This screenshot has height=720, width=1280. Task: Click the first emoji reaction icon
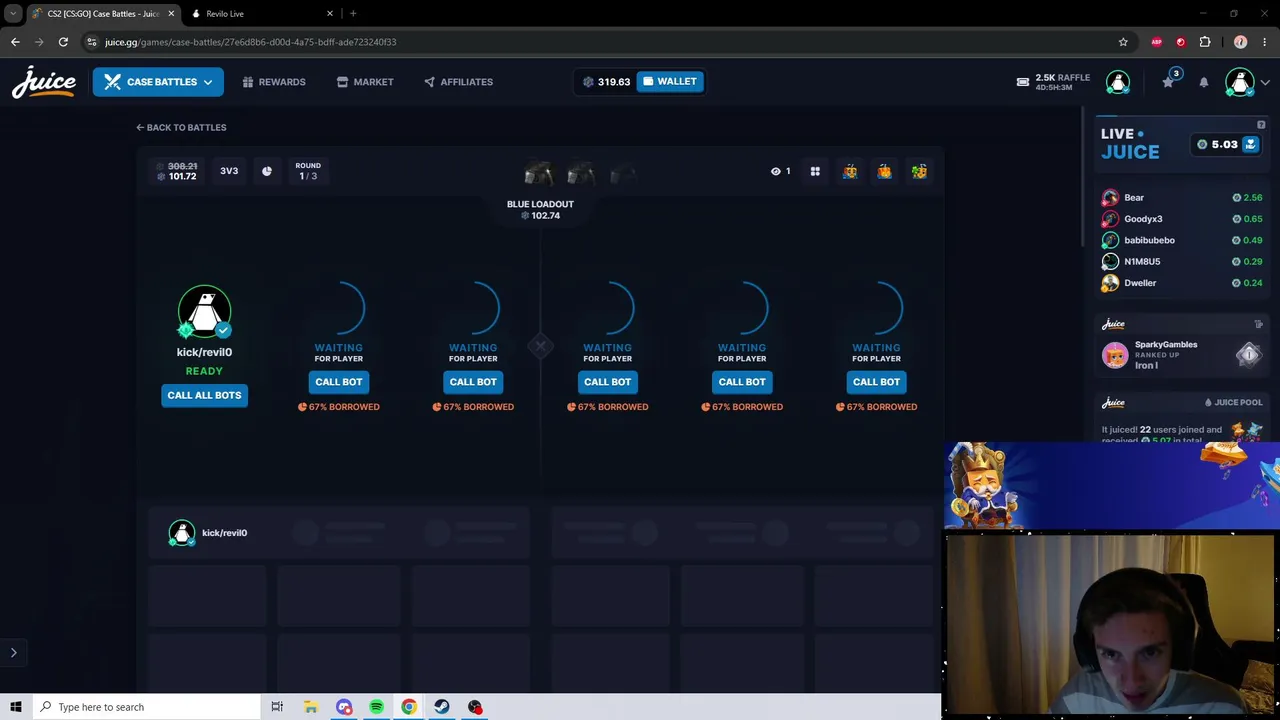[849, 171]
